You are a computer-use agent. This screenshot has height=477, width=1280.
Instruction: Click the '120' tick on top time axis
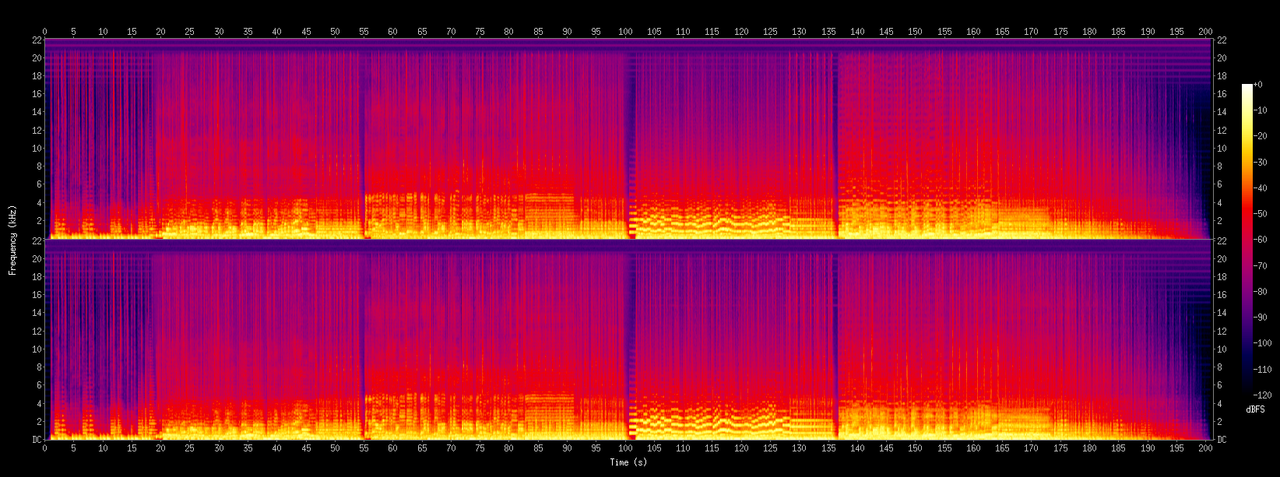click(741, 32)
